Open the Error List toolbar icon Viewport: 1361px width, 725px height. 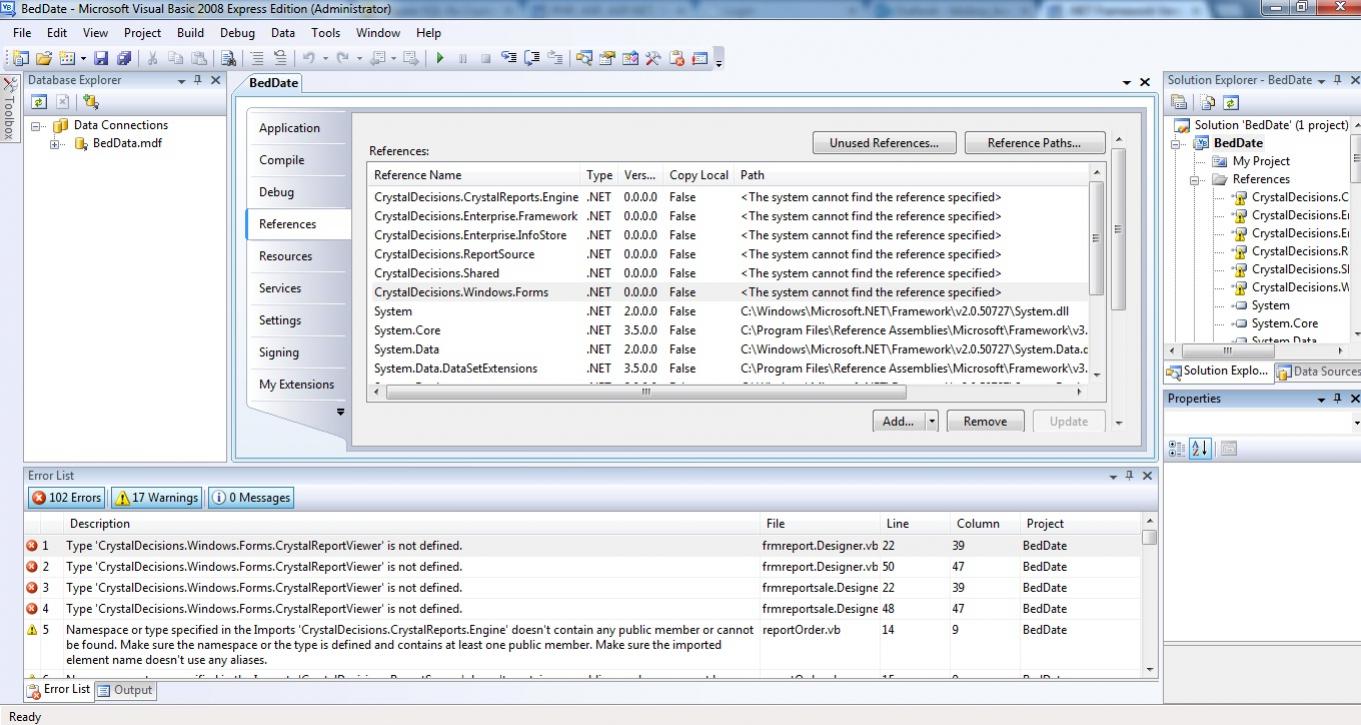(x=677, y=58)
